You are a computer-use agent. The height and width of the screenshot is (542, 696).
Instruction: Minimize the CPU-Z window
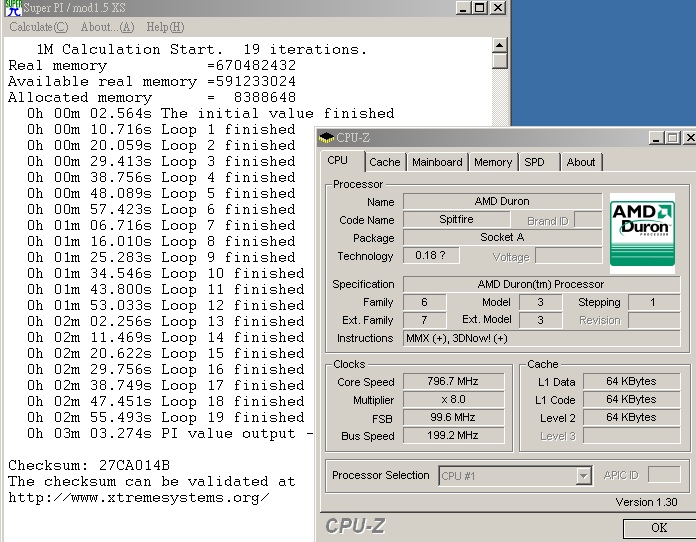[656, 138]
